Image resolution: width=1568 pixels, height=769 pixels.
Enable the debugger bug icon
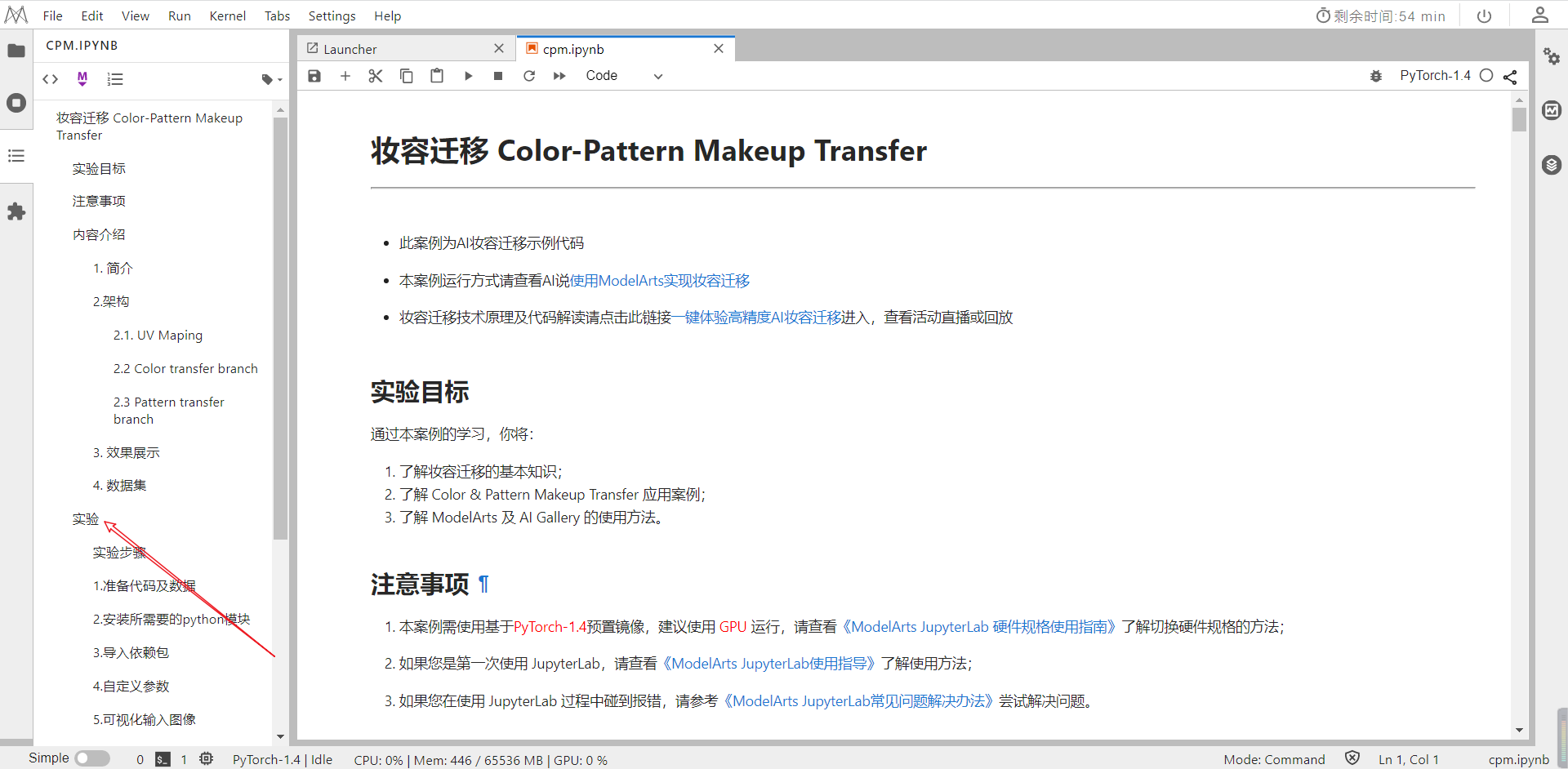point(1376,76)
